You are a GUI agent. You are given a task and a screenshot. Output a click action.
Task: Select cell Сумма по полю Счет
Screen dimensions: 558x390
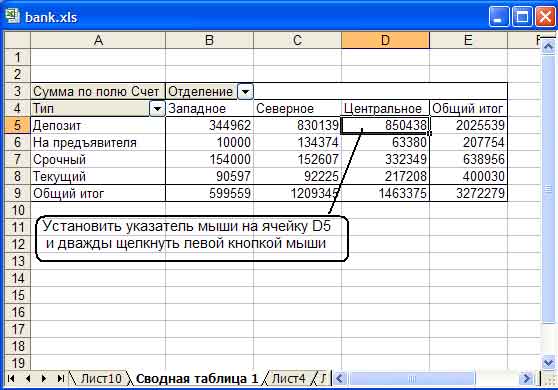click(98, 91)
